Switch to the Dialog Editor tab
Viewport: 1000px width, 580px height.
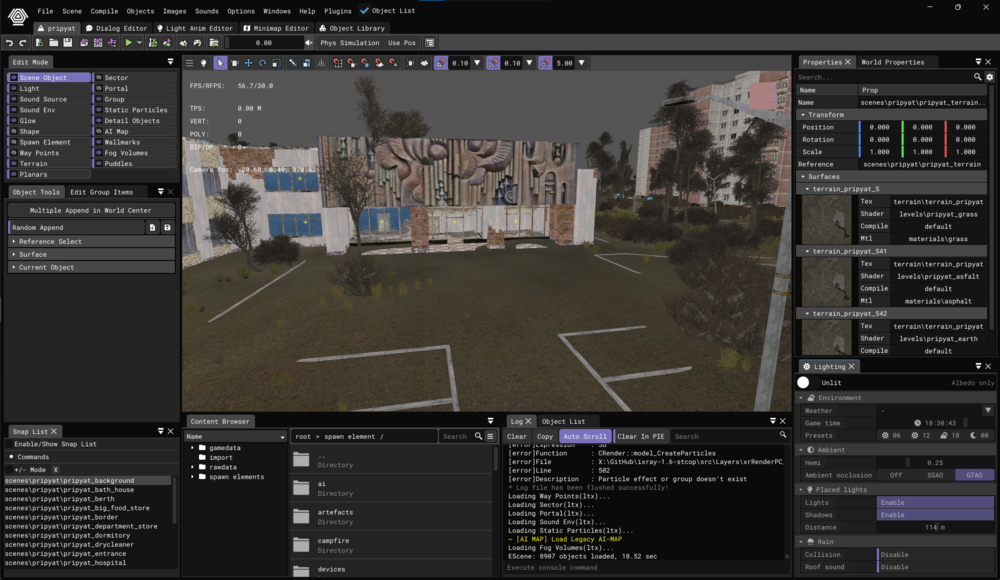[116, 28]
